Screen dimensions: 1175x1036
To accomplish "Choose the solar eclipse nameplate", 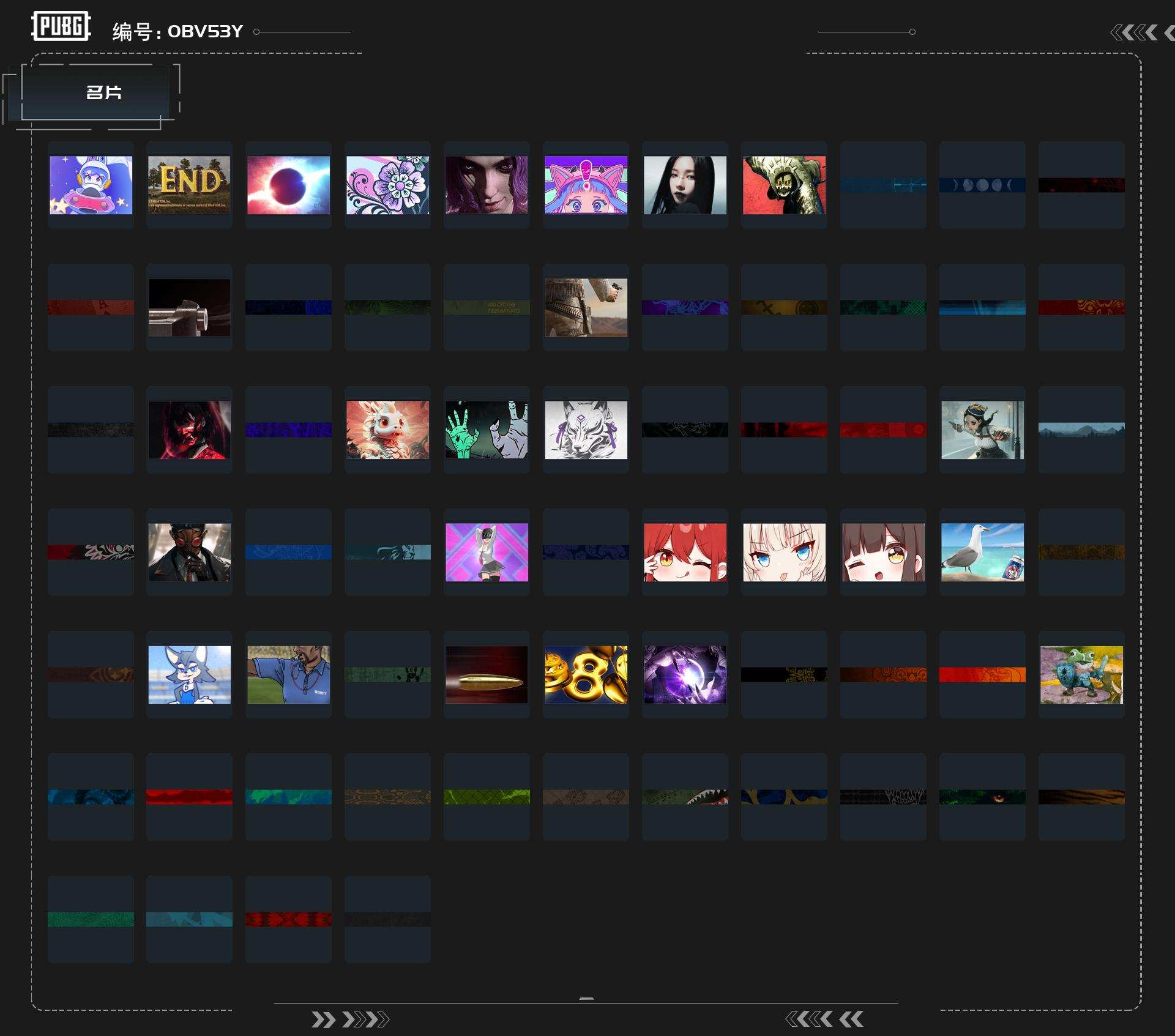I will pyautogui.click(x=288, y=185).
